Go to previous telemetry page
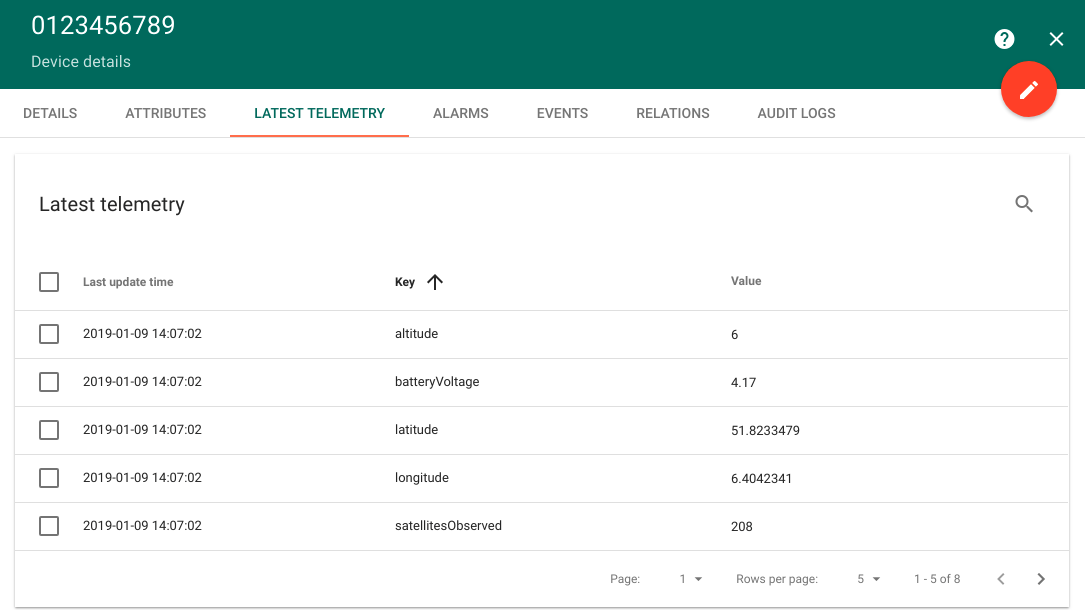This screenshot has width=1085, height=610. 1000,579
